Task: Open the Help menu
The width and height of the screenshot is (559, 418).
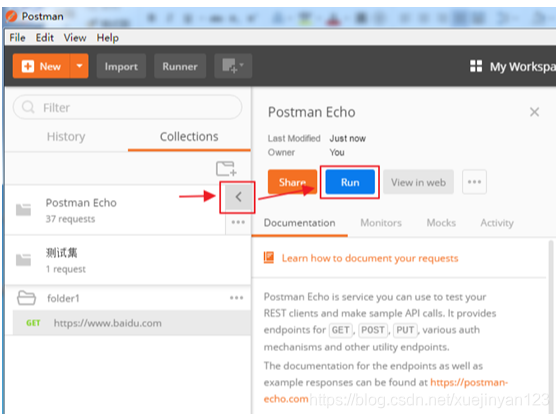Action: (108, 37)
